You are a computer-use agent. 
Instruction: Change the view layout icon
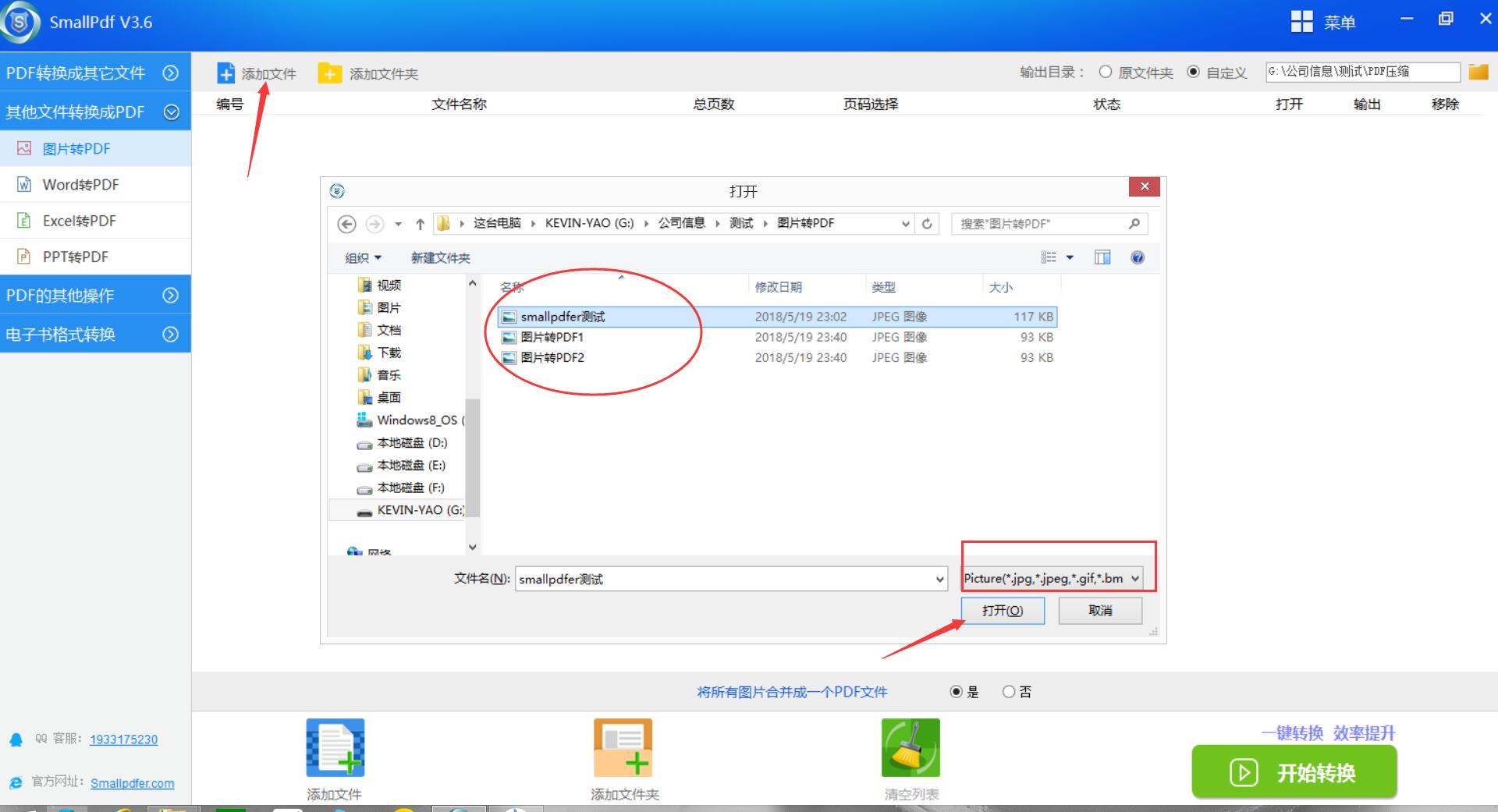click(x=1049, y=257)
